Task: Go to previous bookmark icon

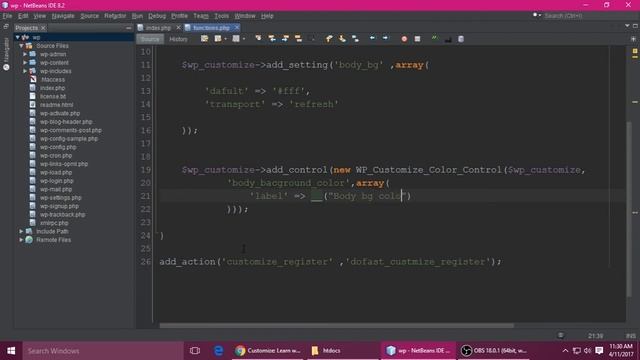Action: tap(329, 39)
